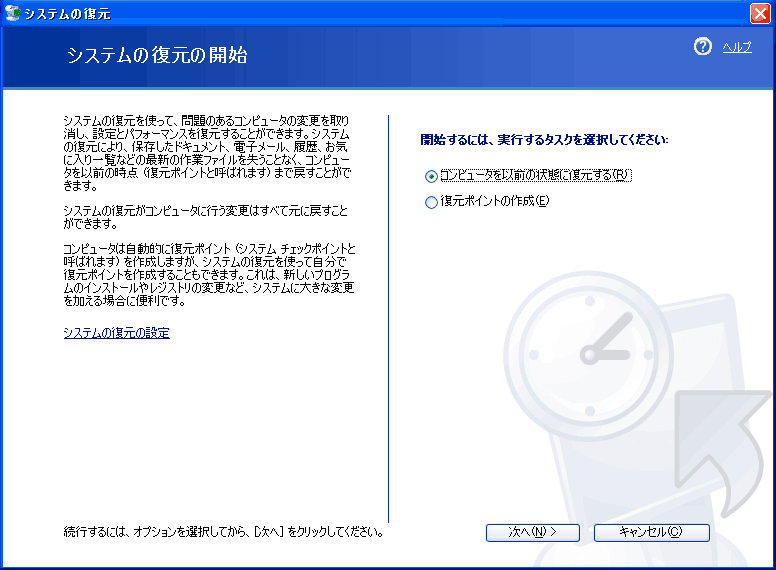The width and height of the screenshot is (776, 570).
Task: Select 復元ポイントの作成 radio button
Action: [x=431, y=202]
